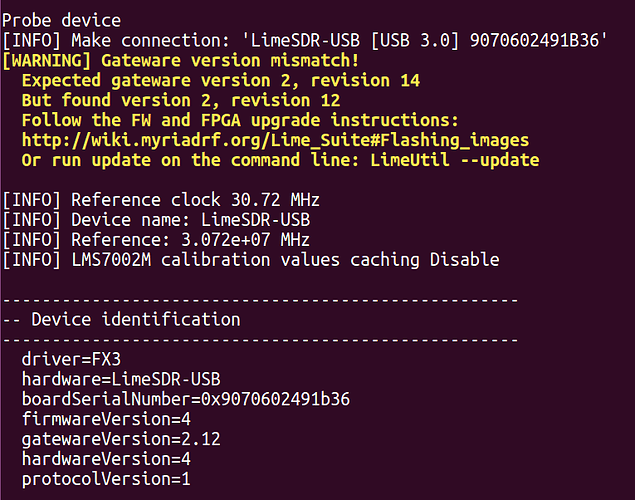
Task: Open the wiki.myriadrf.org Flashing_images link
Action: [275, 140]
